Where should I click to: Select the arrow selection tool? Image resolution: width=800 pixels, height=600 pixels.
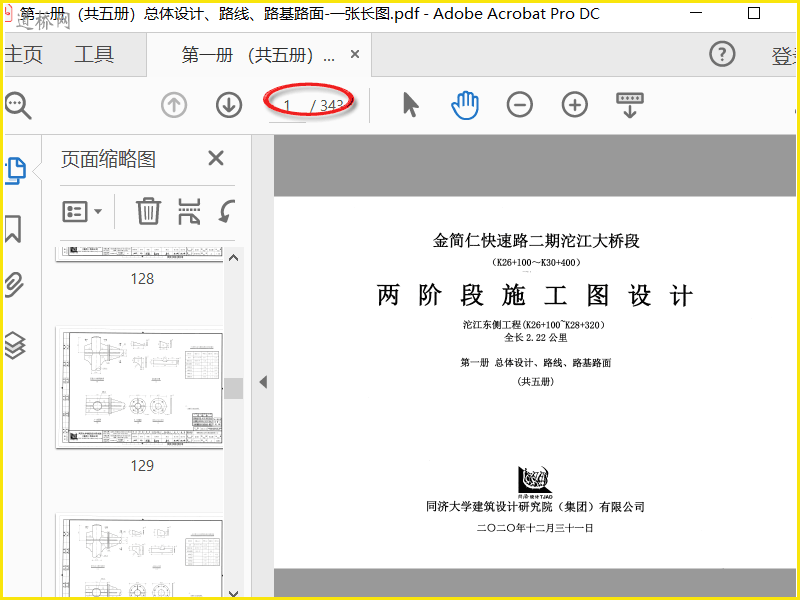[x=410, y=105]
